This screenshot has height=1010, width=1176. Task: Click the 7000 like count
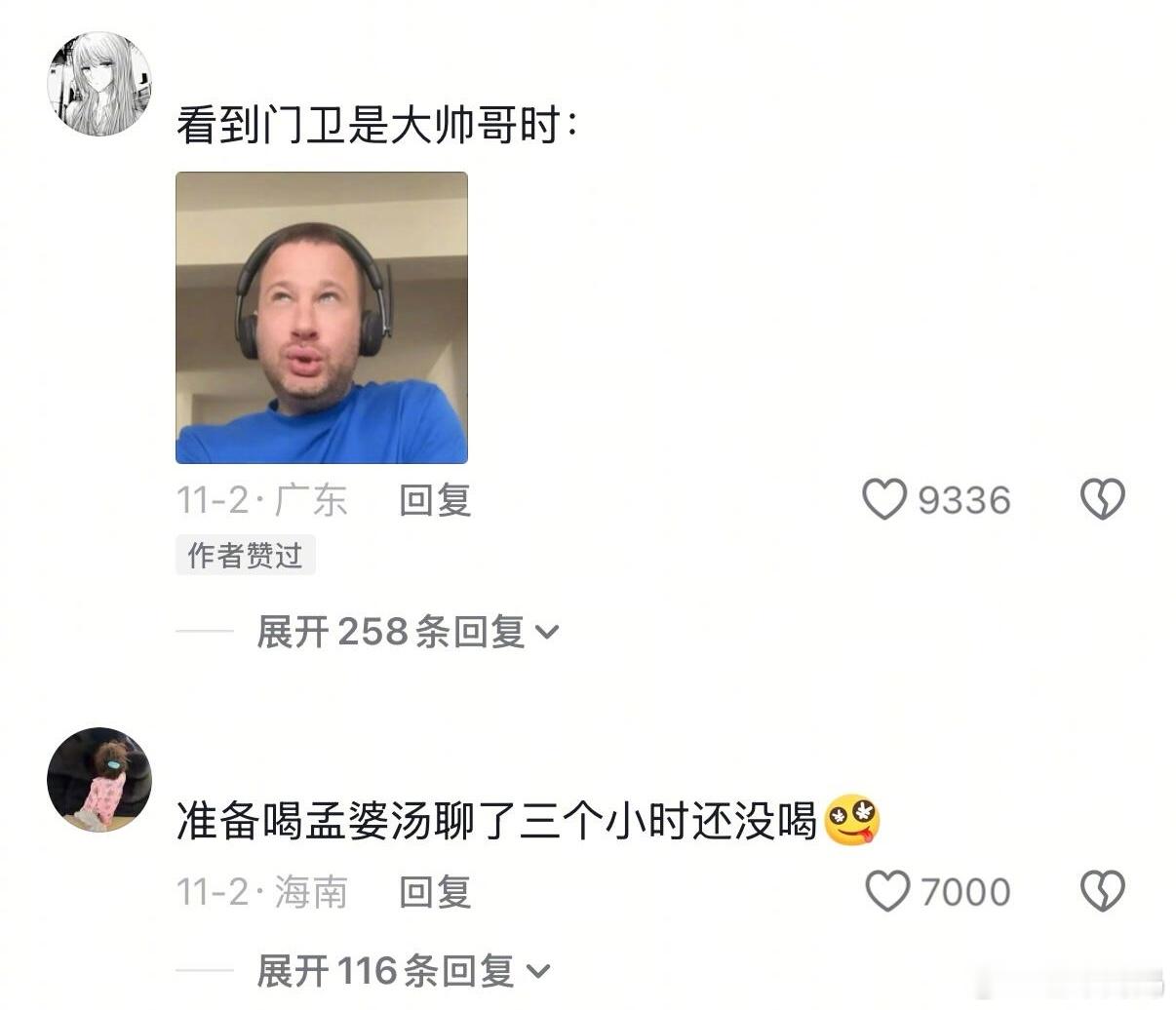[x=965, y=892]
